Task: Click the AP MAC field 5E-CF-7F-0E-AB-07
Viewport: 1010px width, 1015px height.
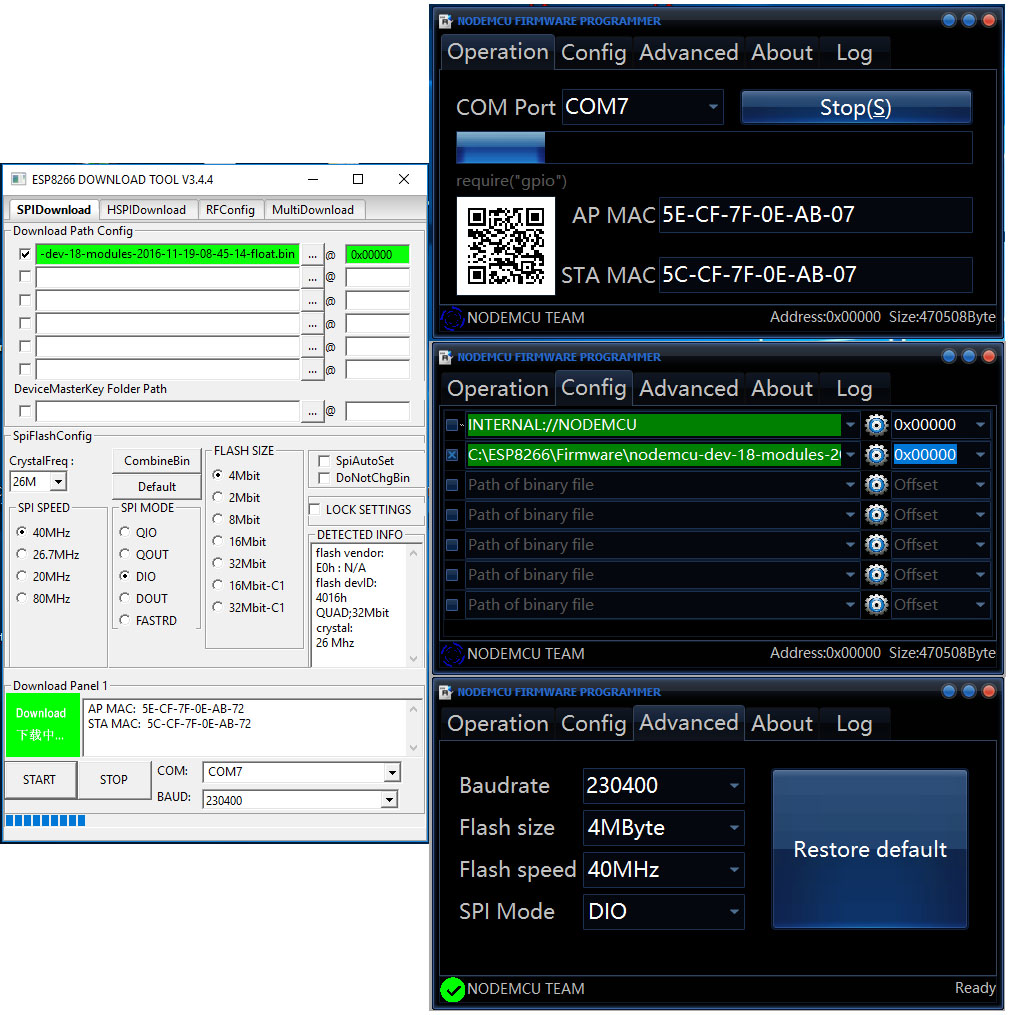Action: [x=815, y=215]
